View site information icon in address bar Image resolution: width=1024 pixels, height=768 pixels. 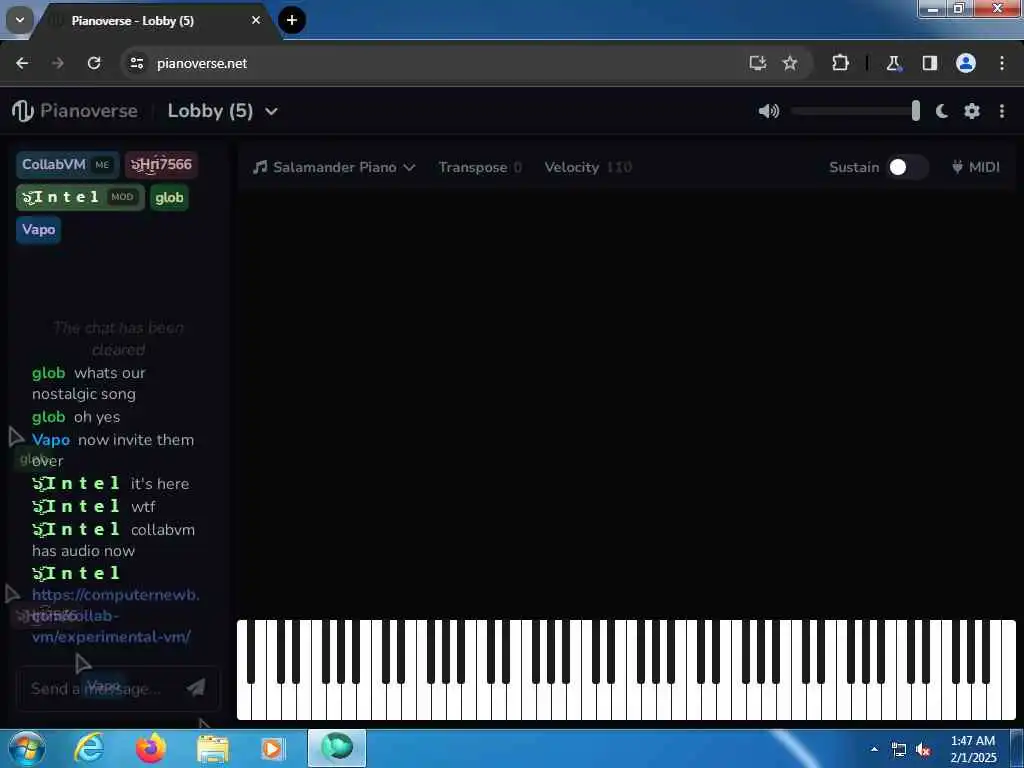pyautogui.click(x=136, y=63)
